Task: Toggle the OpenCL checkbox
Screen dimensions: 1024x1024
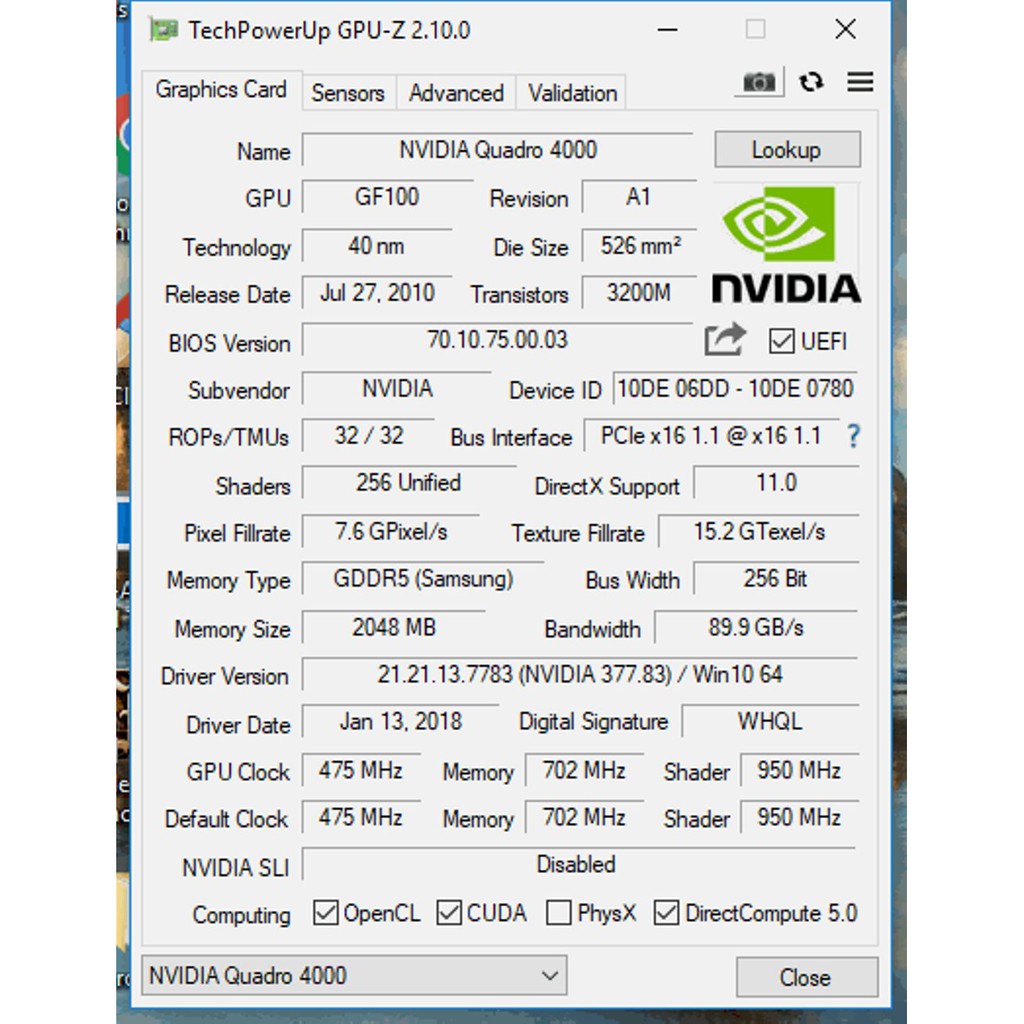Action: (x=325, y=912)
